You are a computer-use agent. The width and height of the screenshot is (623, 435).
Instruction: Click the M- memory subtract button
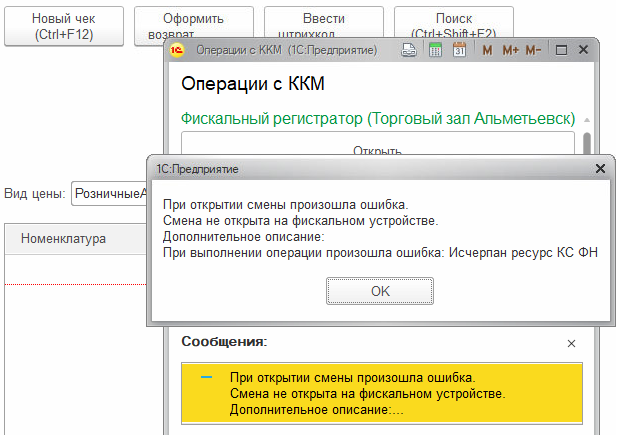pyautogui.click(x=533, y=50)
